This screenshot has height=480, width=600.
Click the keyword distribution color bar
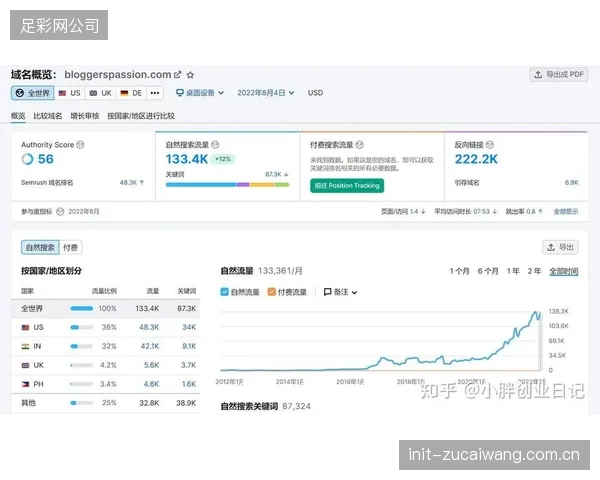227,185
